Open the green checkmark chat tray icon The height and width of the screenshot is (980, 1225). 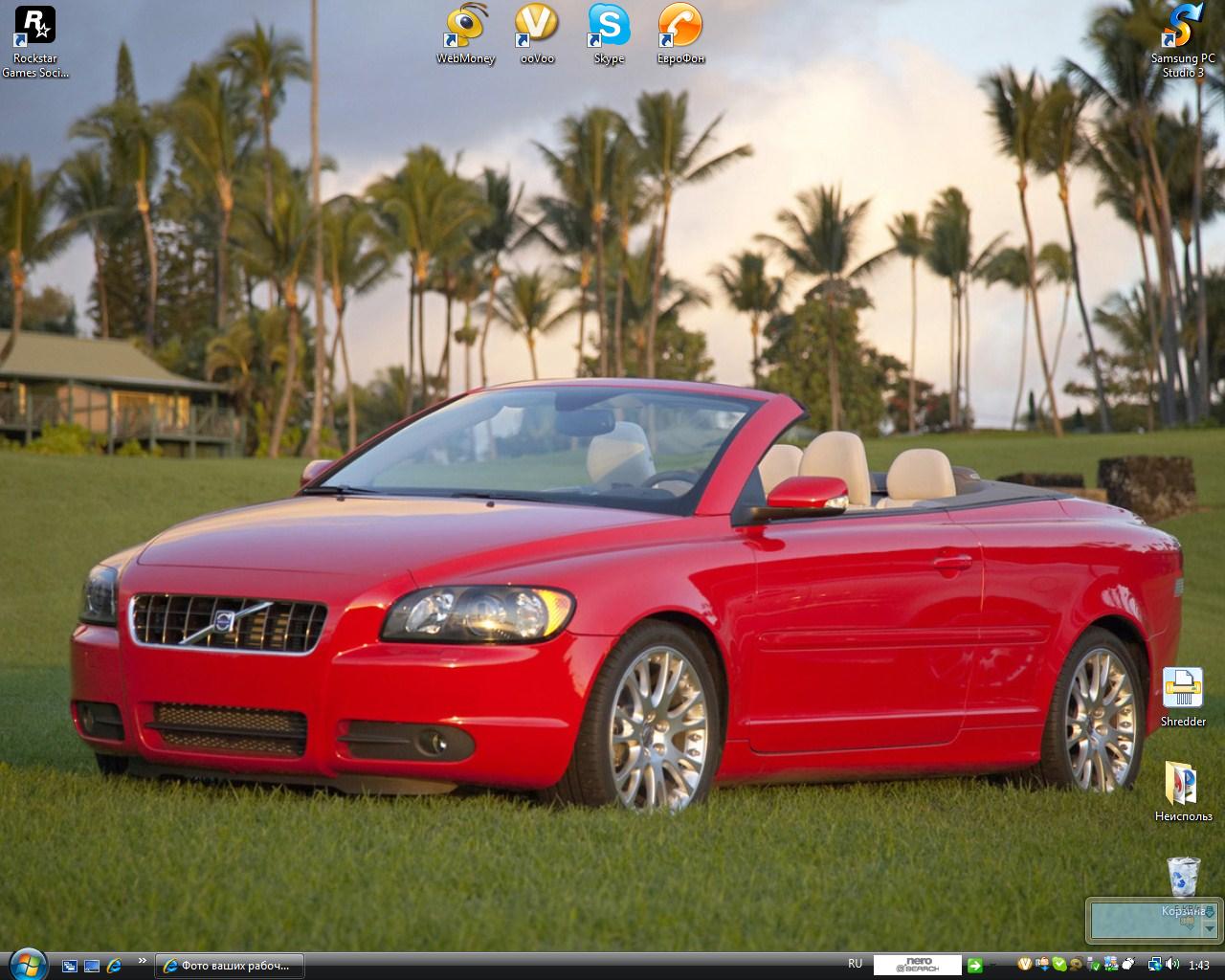pos(1059,965)
